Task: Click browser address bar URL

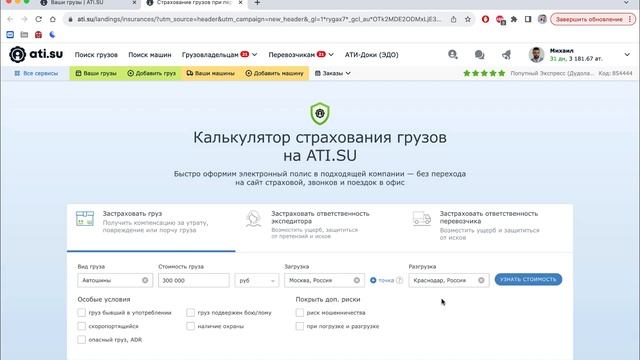Action: [259, 19]
